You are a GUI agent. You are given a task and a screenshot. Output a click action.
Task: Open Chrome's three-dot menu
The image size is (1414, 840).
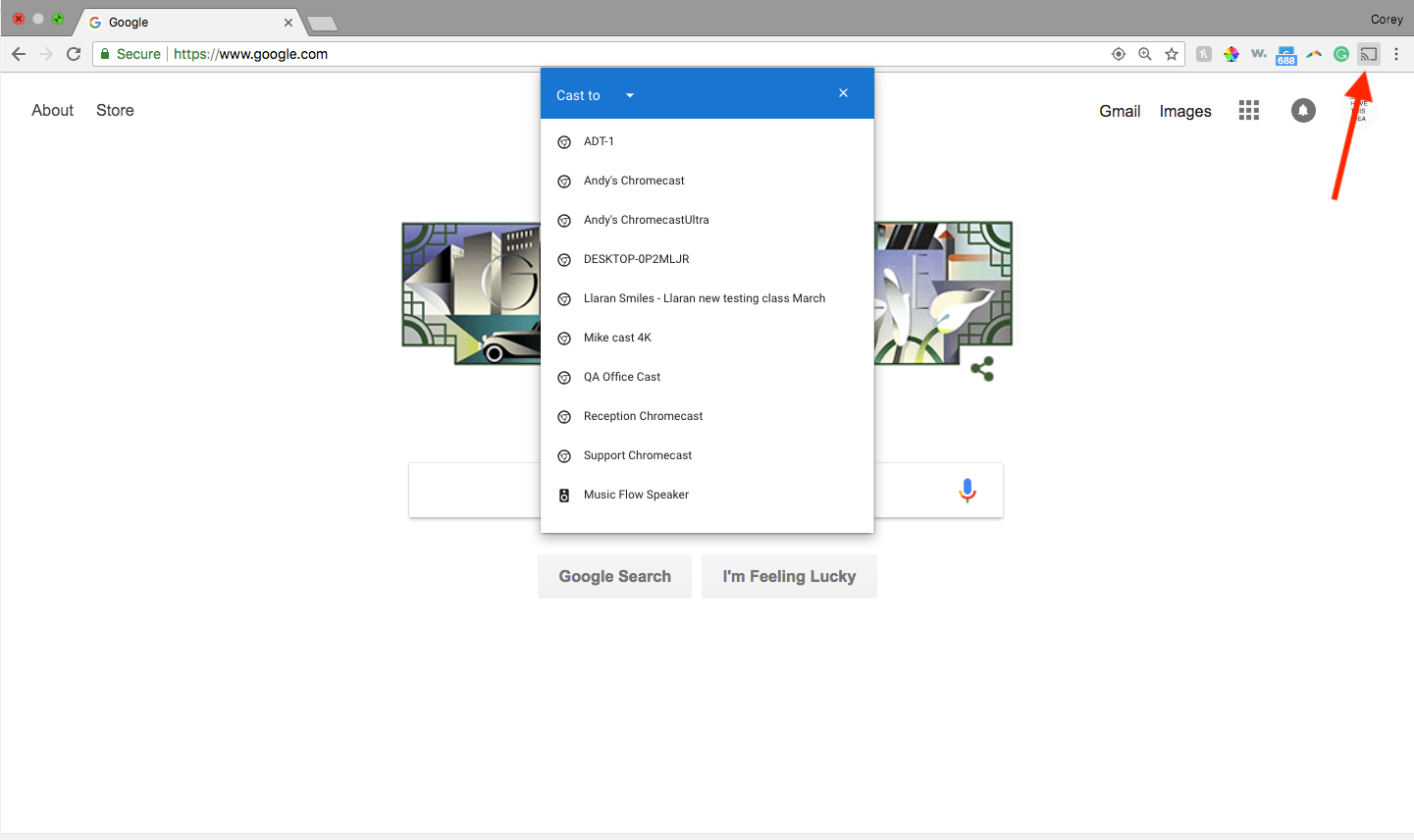1396,54
